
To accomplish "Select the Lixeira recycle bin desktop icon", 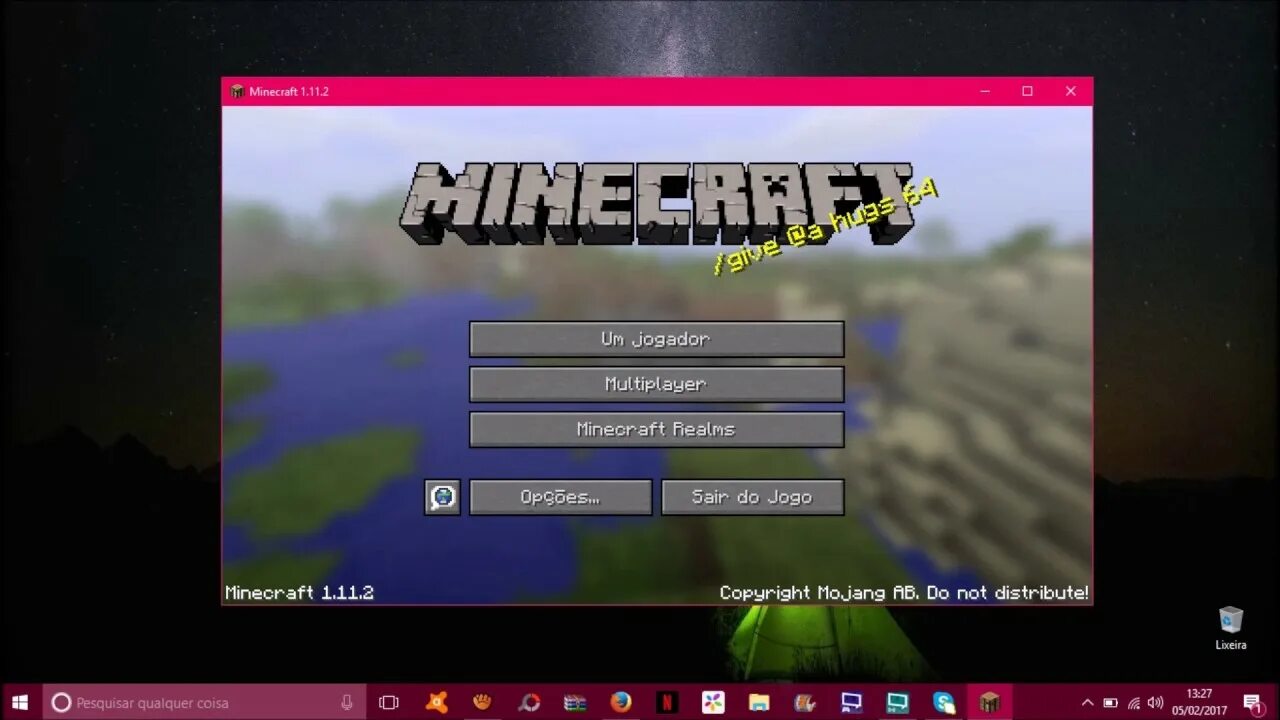I will tap(1231, 628).
